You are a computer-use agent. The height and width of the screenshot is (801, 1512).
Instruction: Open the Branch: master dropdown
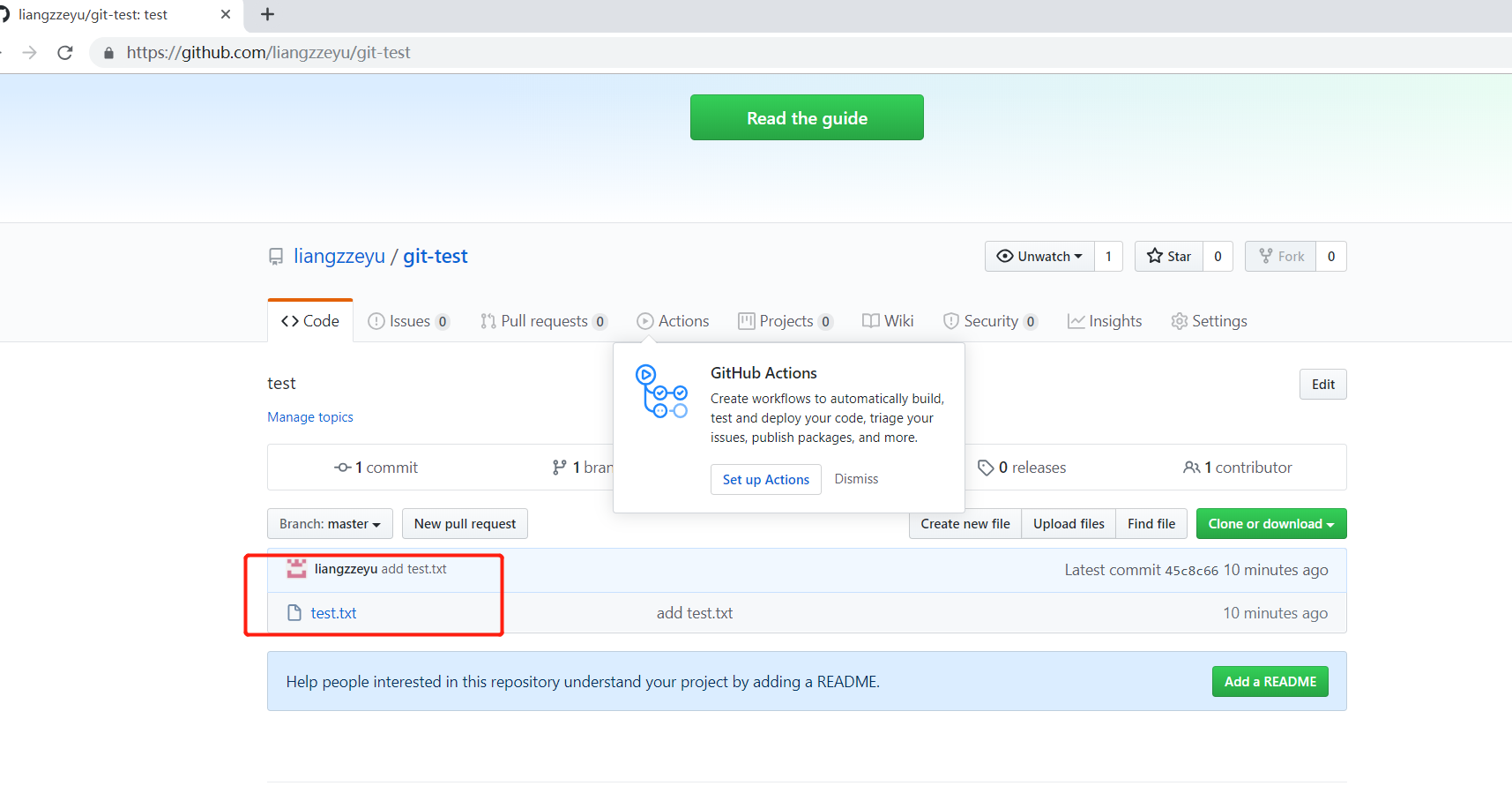pos(330,524)
